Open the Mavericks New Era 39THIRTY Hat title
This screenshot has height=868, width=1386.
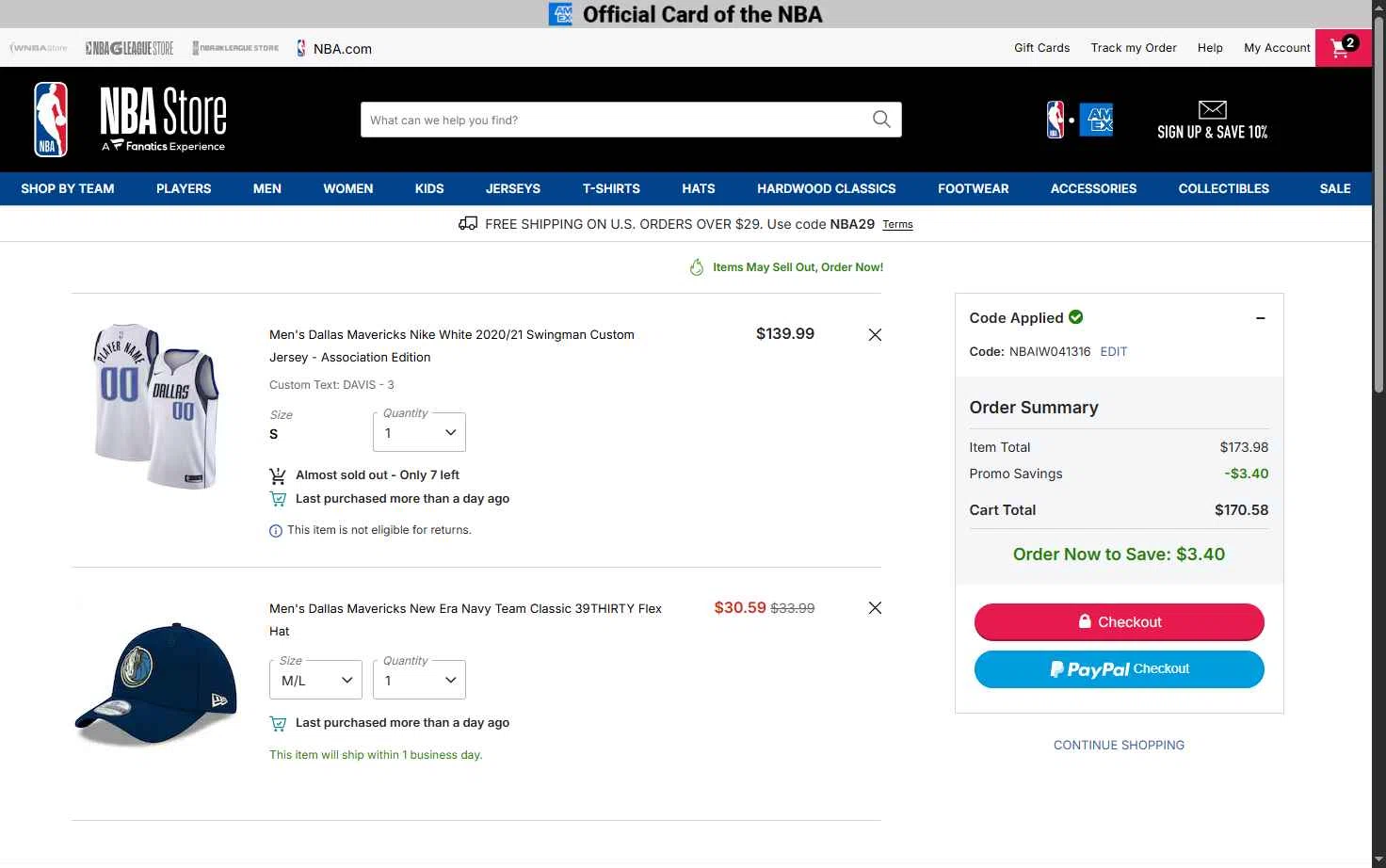click(x=465, y=619)
